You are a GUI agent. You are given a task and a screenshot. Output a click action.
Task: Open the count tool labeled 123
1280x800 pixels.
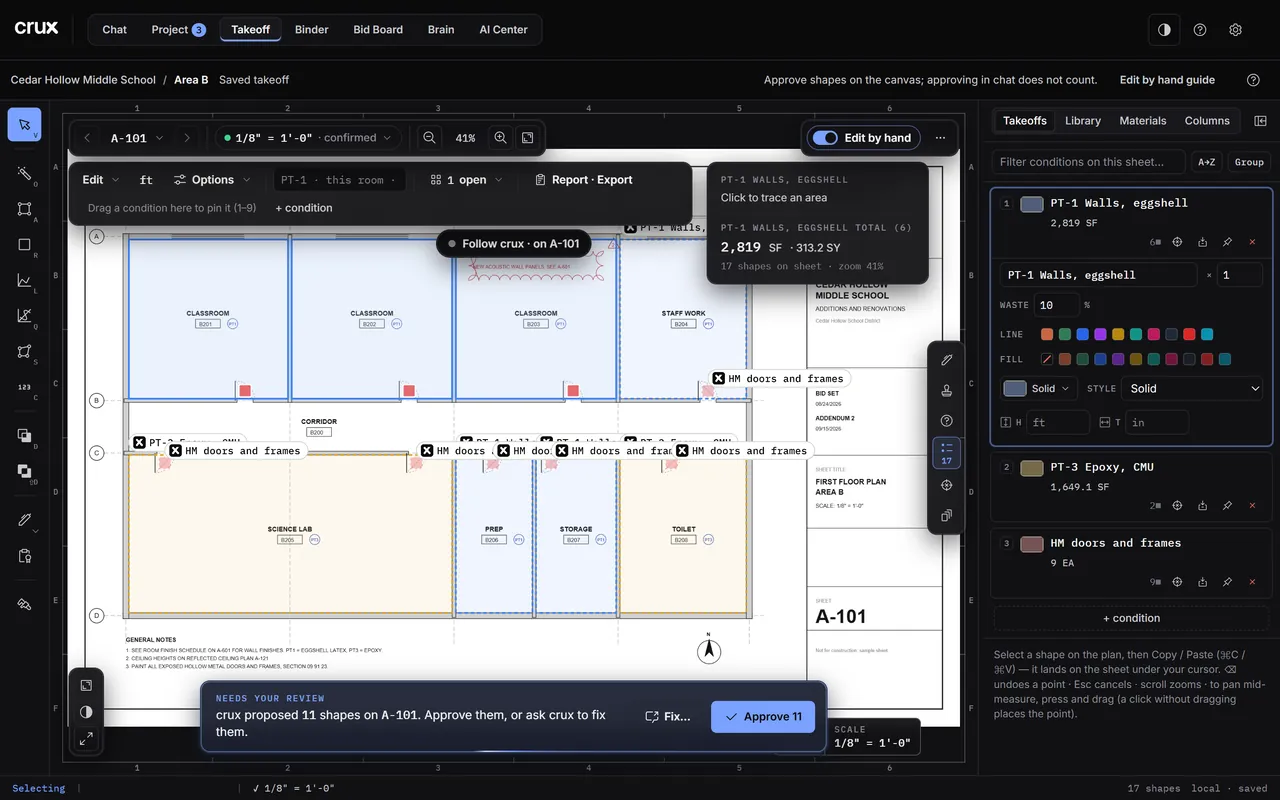[x=24, y=387]
